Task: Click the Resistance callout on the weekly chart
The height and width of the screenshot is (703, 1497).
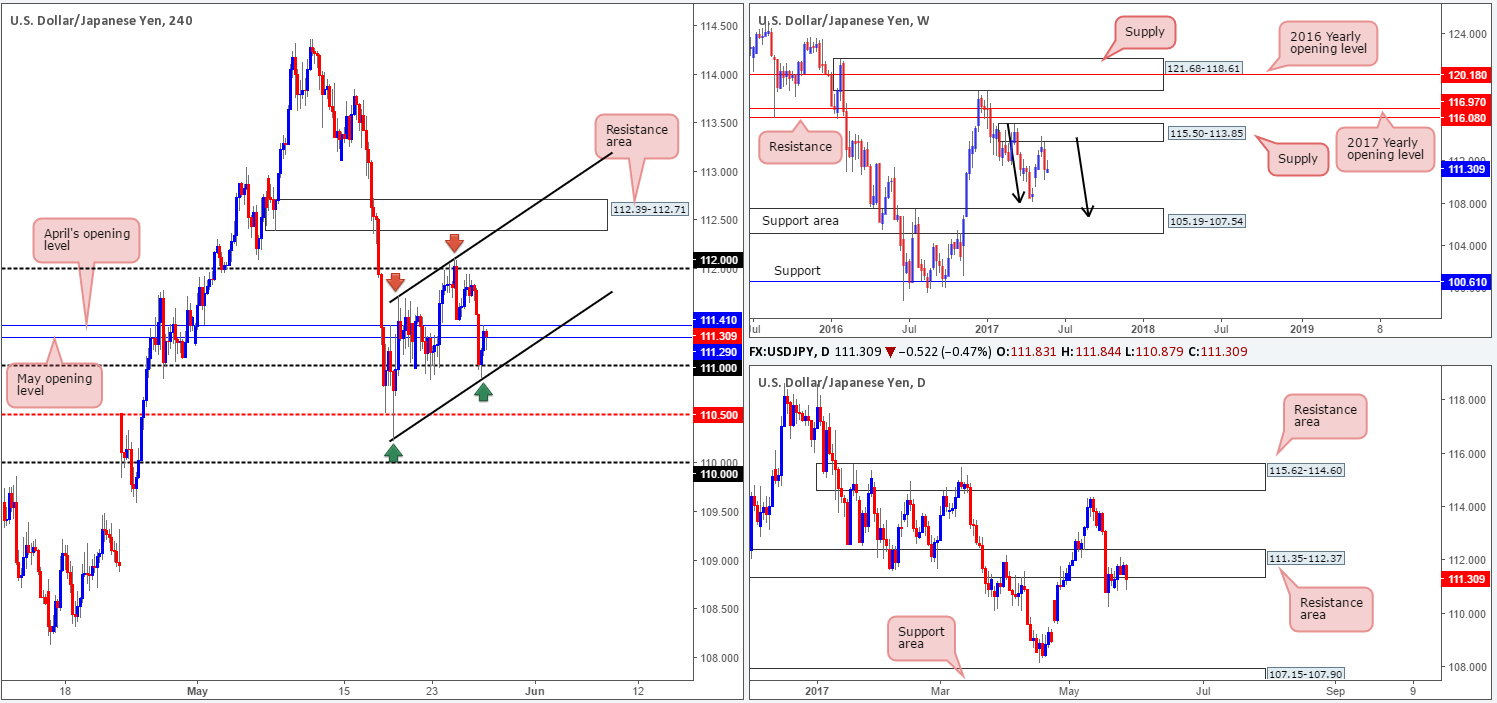Action: (801, 147)
